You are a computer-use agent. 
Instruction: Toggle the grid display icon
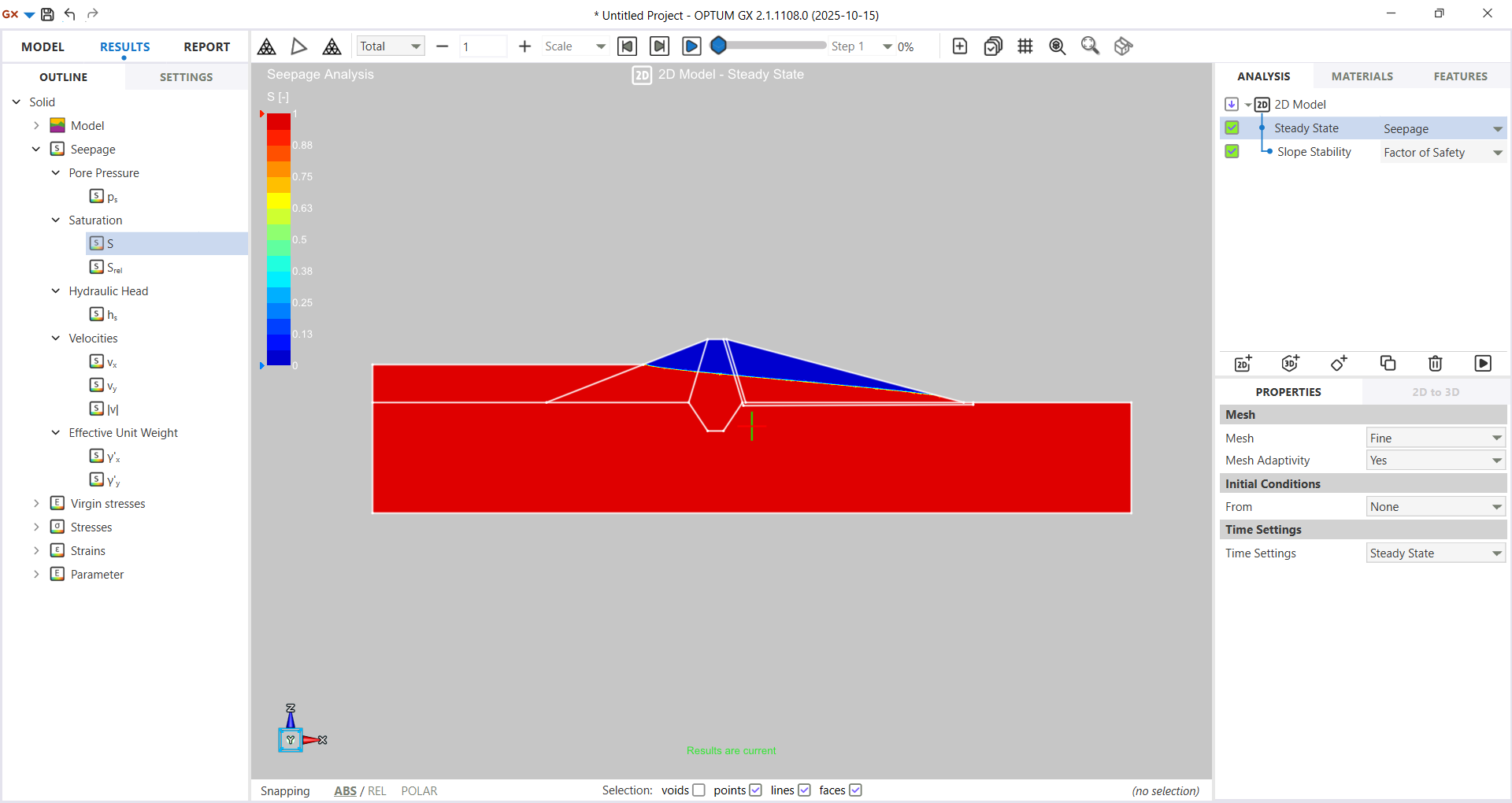(1025, 46)
